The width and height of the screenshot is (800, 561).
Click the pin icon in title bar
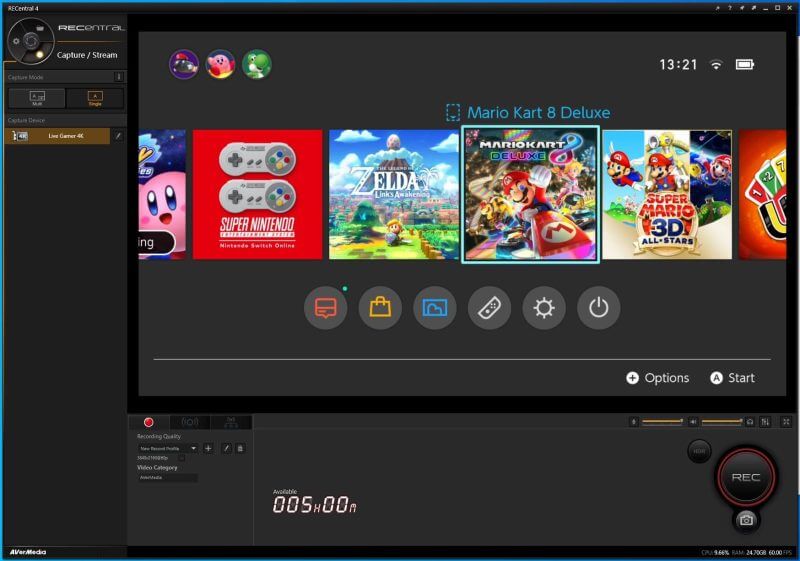[x=742, y=8]
